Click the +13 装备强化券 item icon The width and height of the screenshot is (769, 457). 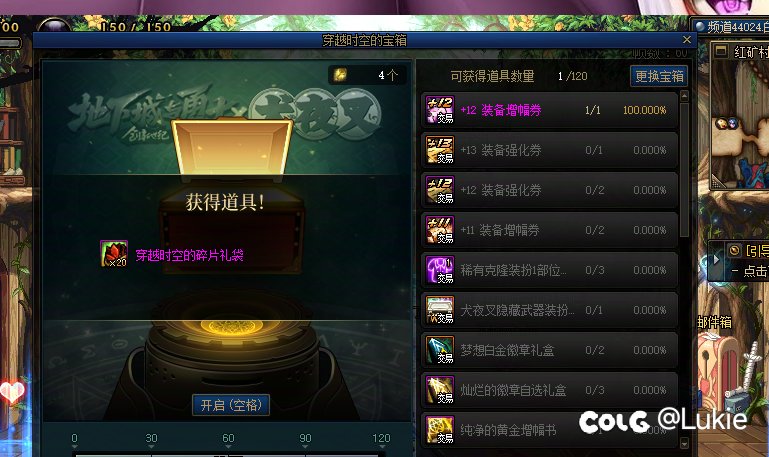coord(439,150)
